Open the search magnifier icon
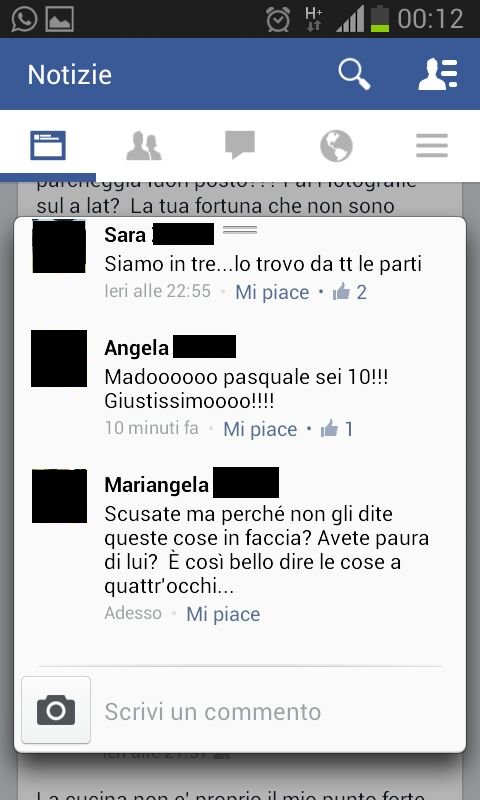Image resolution: width=480 pixels, height=800 pixels. (354, 74)
